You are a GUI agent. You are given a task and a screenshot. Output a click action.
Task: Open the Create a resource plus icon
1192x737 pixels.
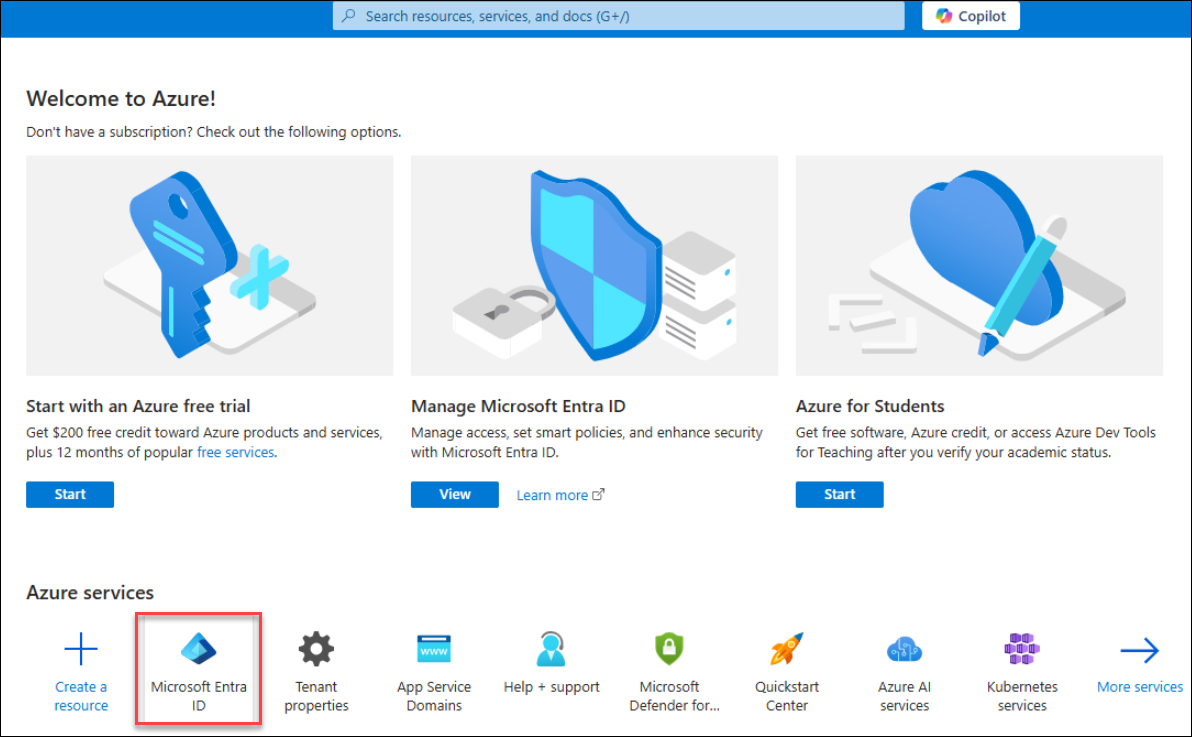[x=81, y=649]
